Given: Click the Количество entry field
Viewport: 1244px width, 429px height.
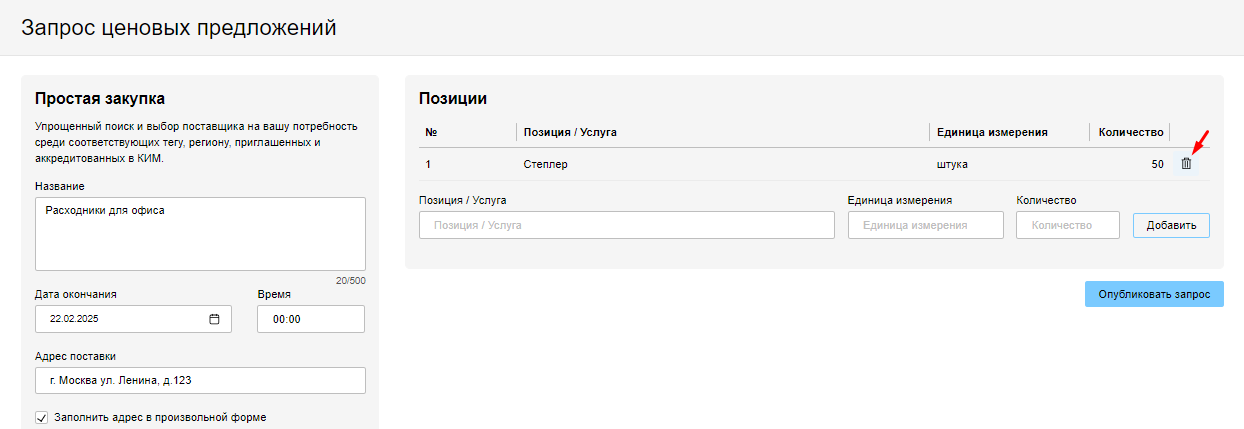Looking at the screenshot, I should (1067, 225).
